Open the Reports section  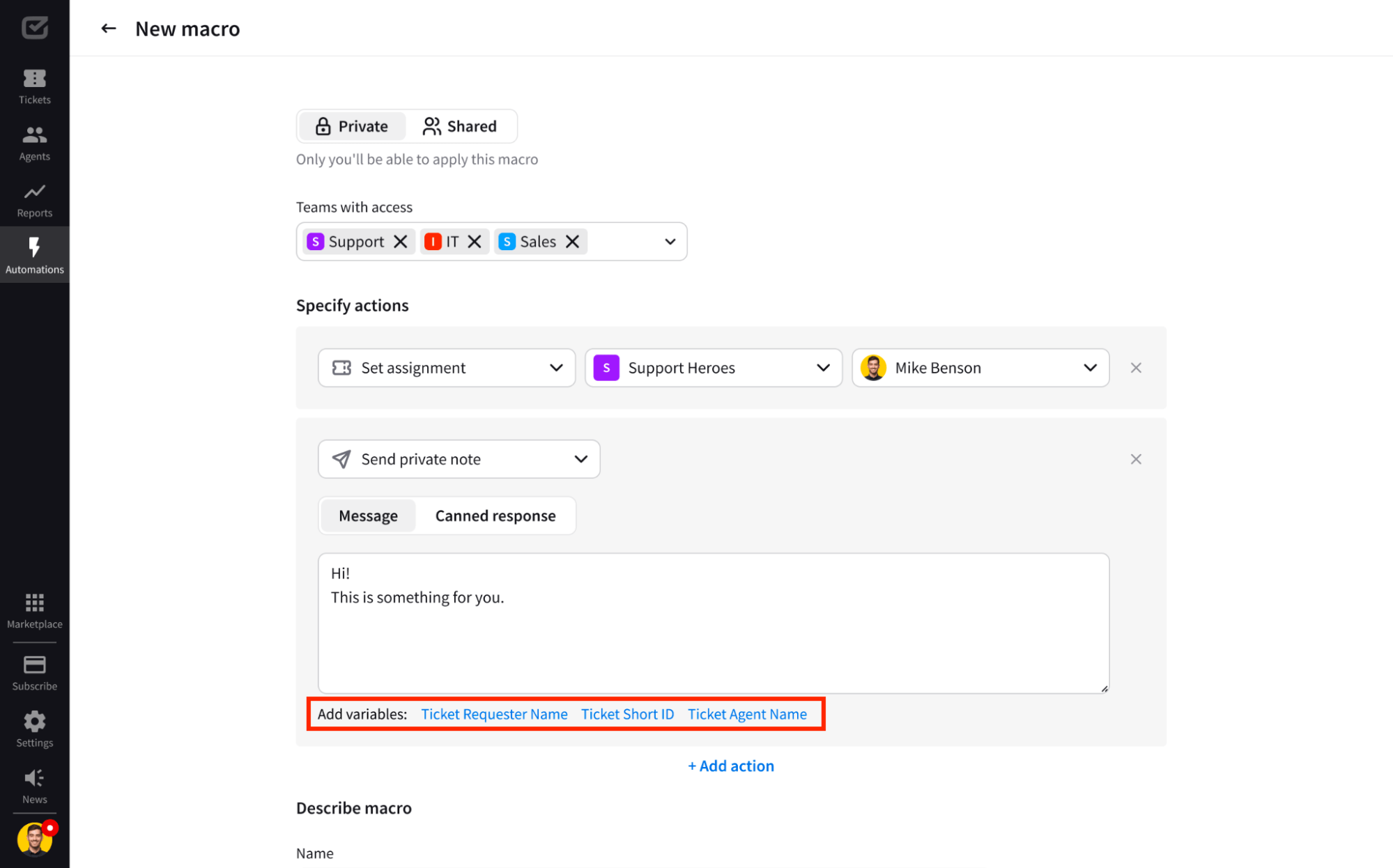[34, 200]
